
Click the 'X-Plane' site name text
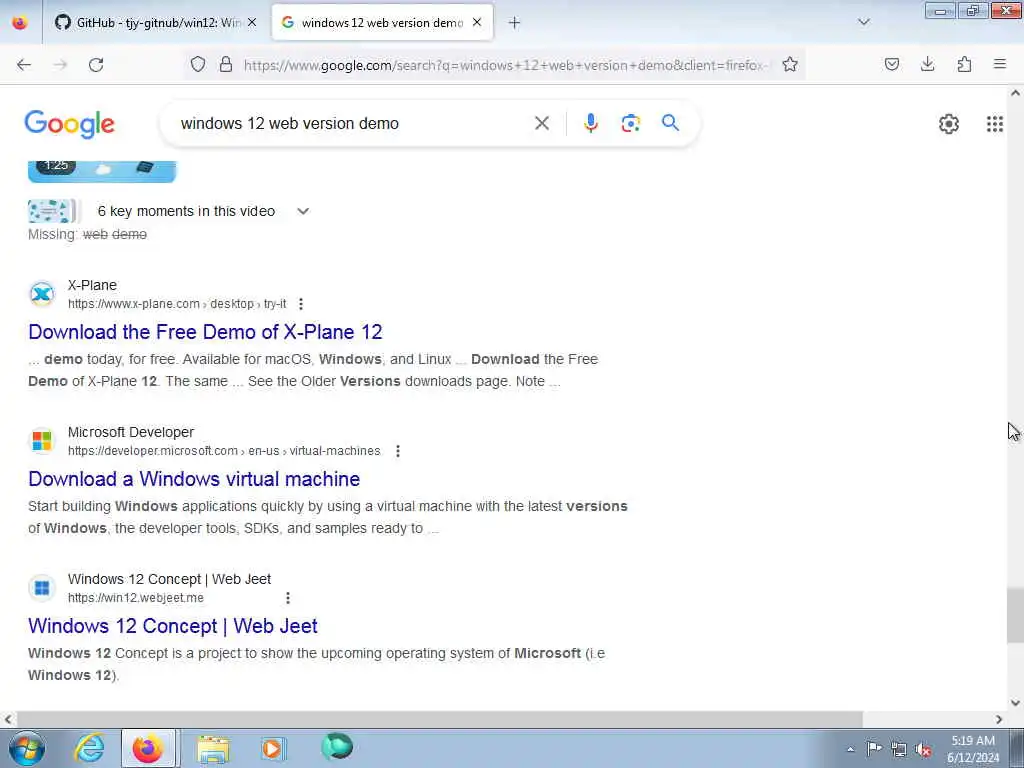[92, 285]
